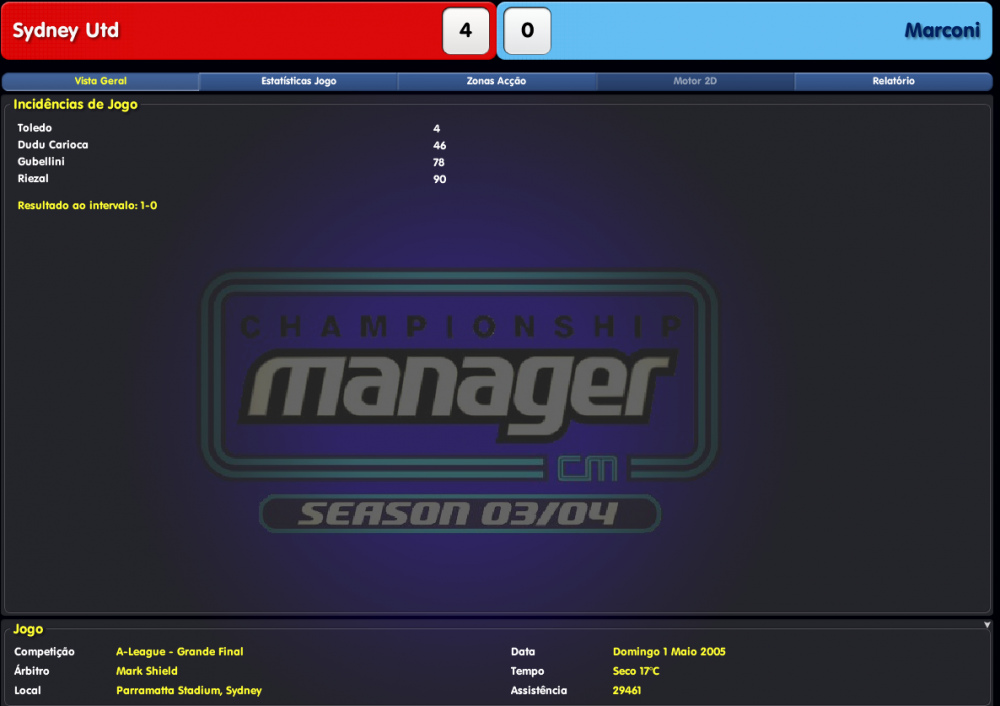Click date Domingo 1 Maio 2005
The width and height of the screenshot is (1000, 706).
click(x=669, y=652)
